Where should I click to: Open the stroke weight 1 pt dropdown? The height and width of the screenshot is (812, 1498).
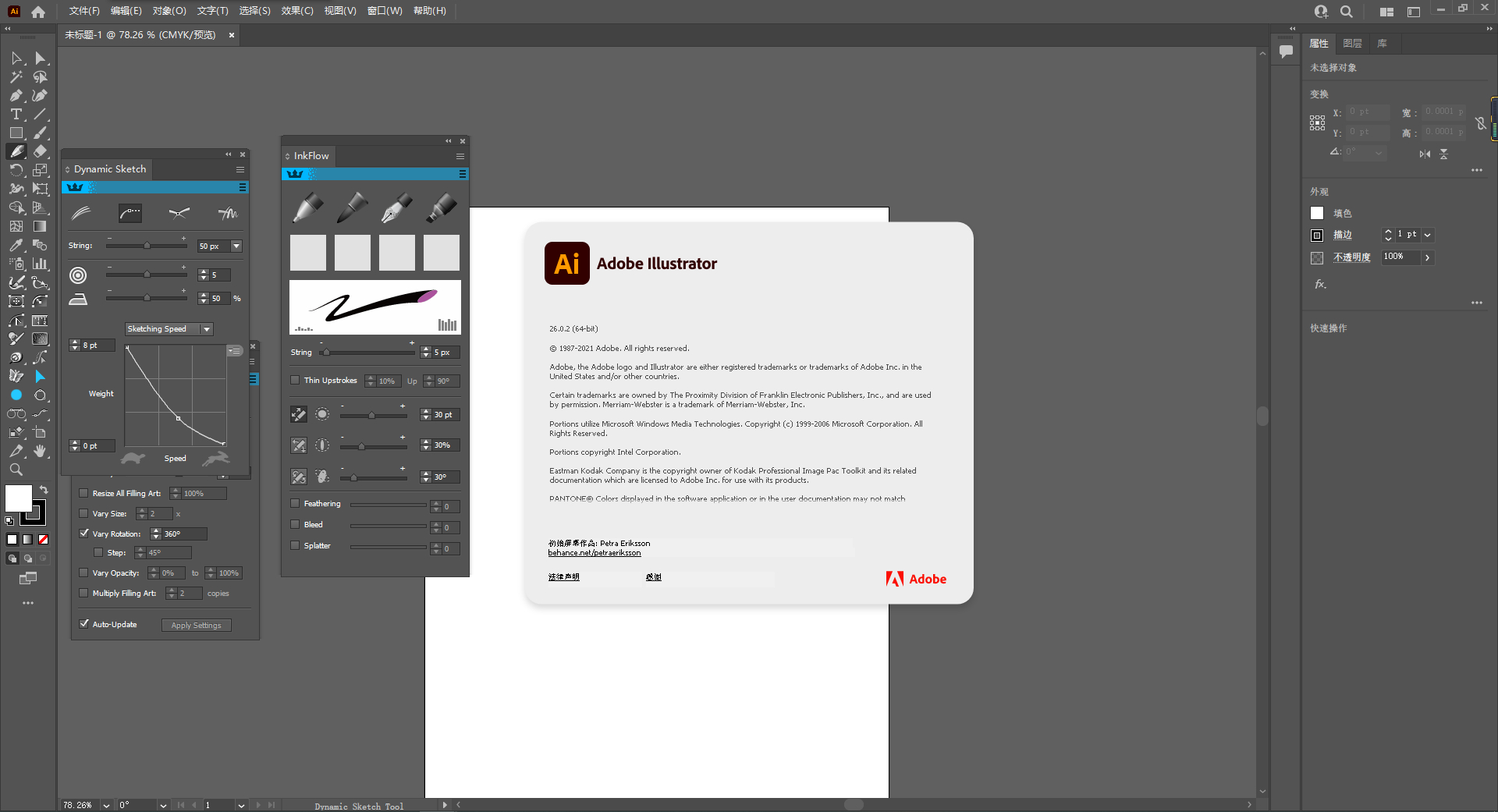(x=1428, y=235)
